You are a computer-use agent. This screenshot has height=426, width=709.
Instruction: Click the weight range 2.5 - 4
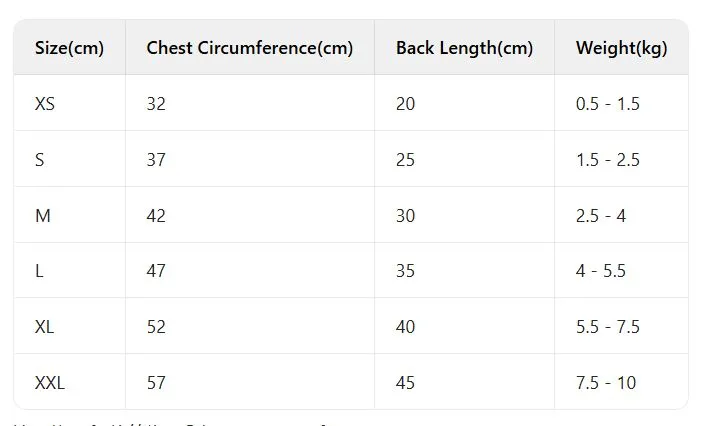click(x=601, y=216)
